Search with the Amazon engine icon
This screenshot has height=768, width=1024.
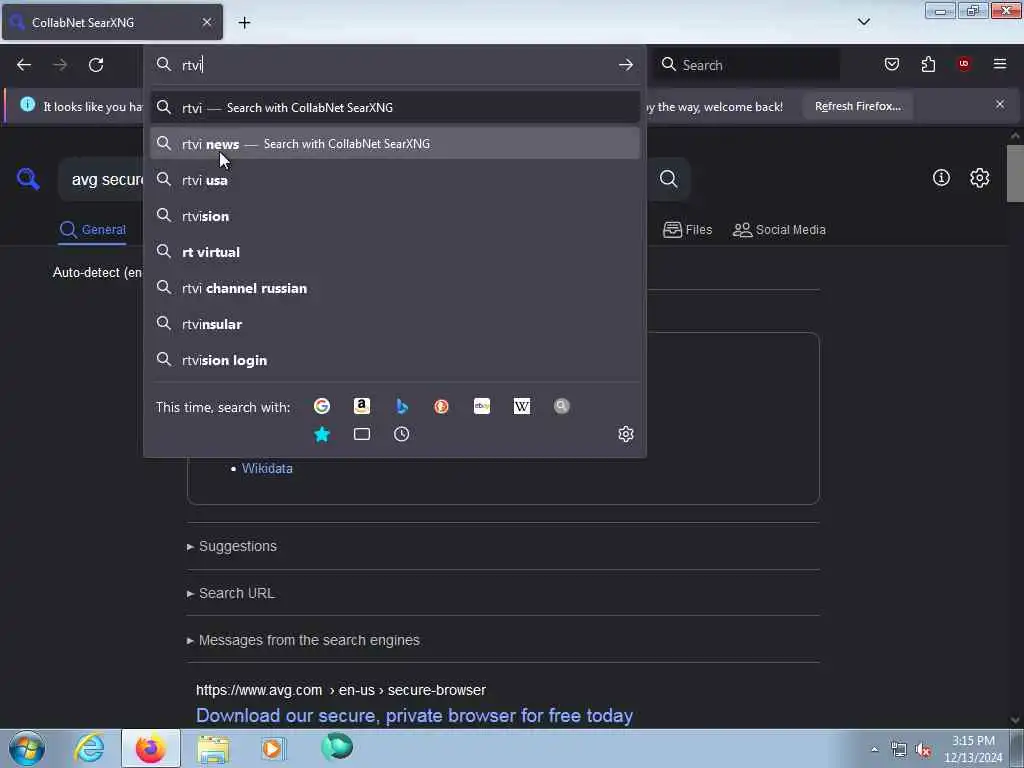[362, 406]
